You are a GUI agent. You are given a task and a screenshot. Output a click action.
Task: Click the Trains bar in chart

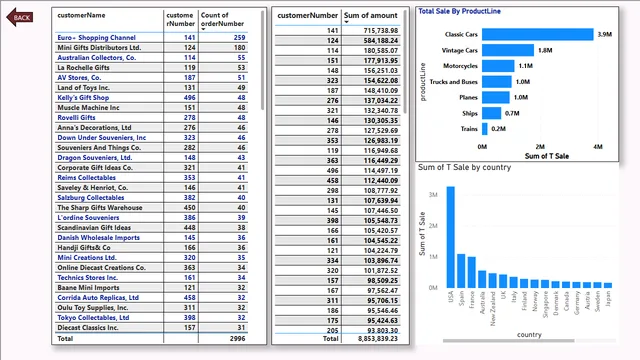[x=484, y=129]
